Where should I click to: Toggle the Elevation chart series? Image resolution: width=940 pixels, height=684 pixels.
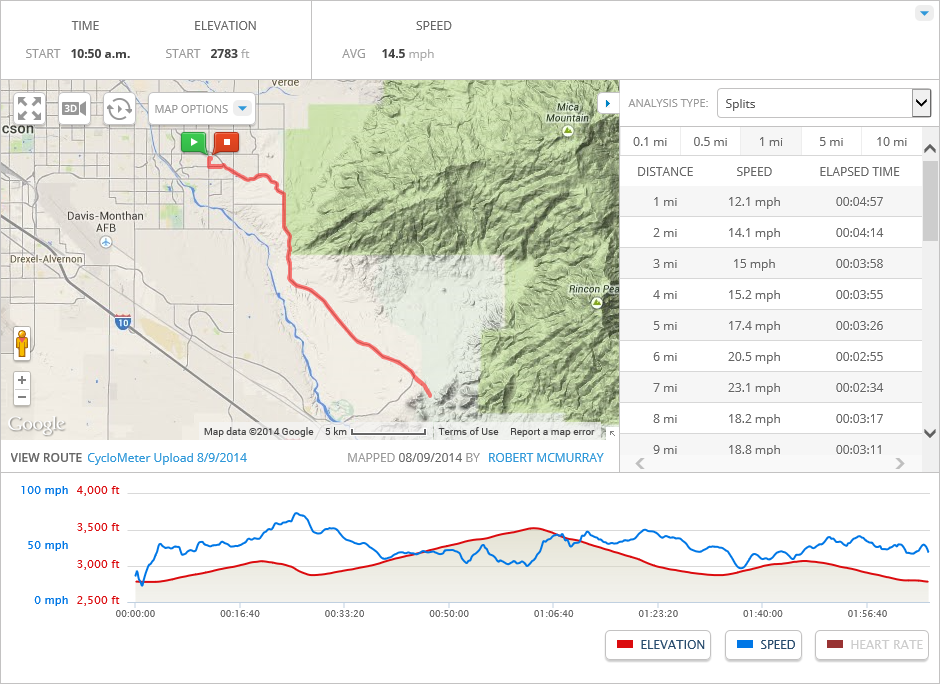(660, 645)
